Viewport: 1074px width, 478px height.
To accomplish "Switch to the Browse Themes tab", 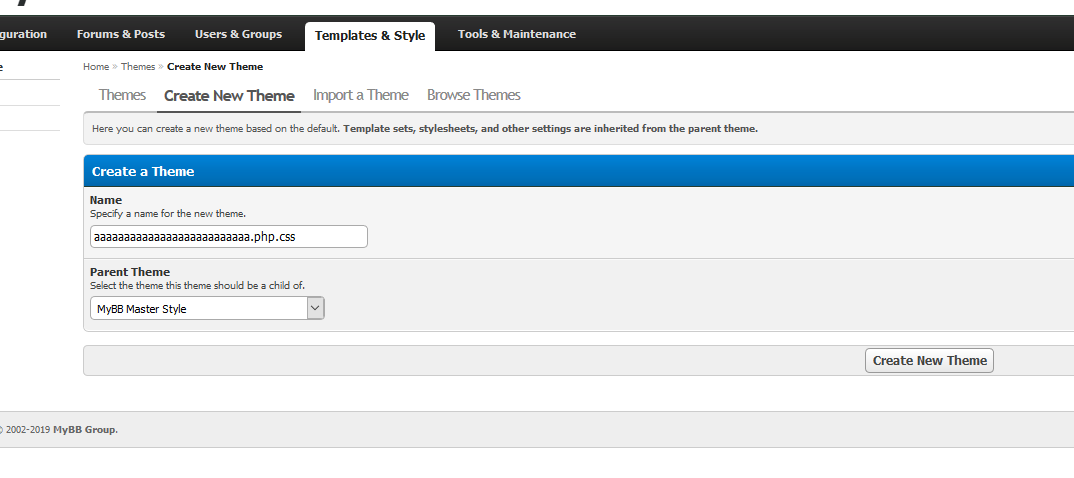I will click(x=473, y=95).
